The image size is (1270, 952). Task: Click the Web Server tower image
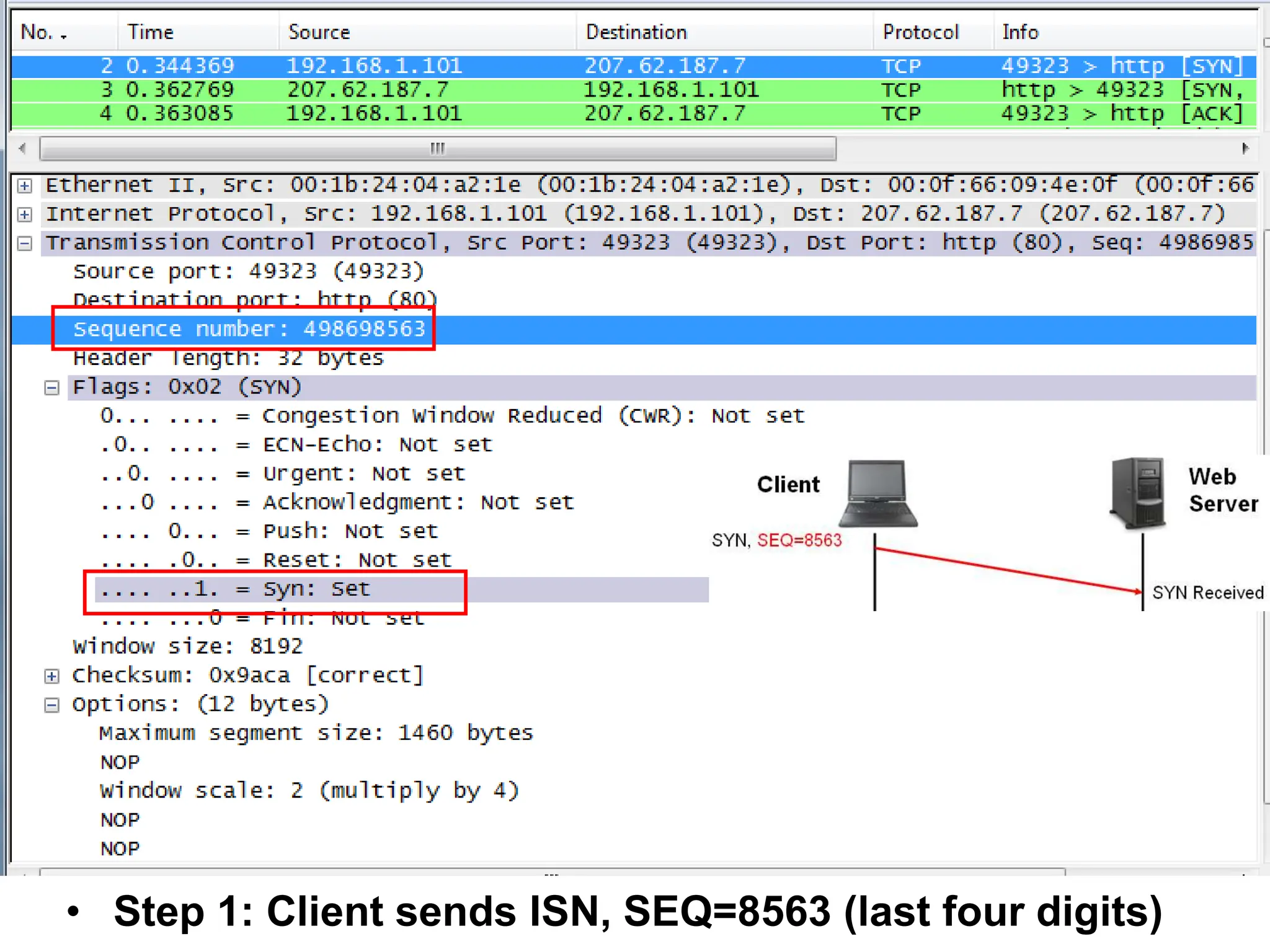pos(1139,493)
